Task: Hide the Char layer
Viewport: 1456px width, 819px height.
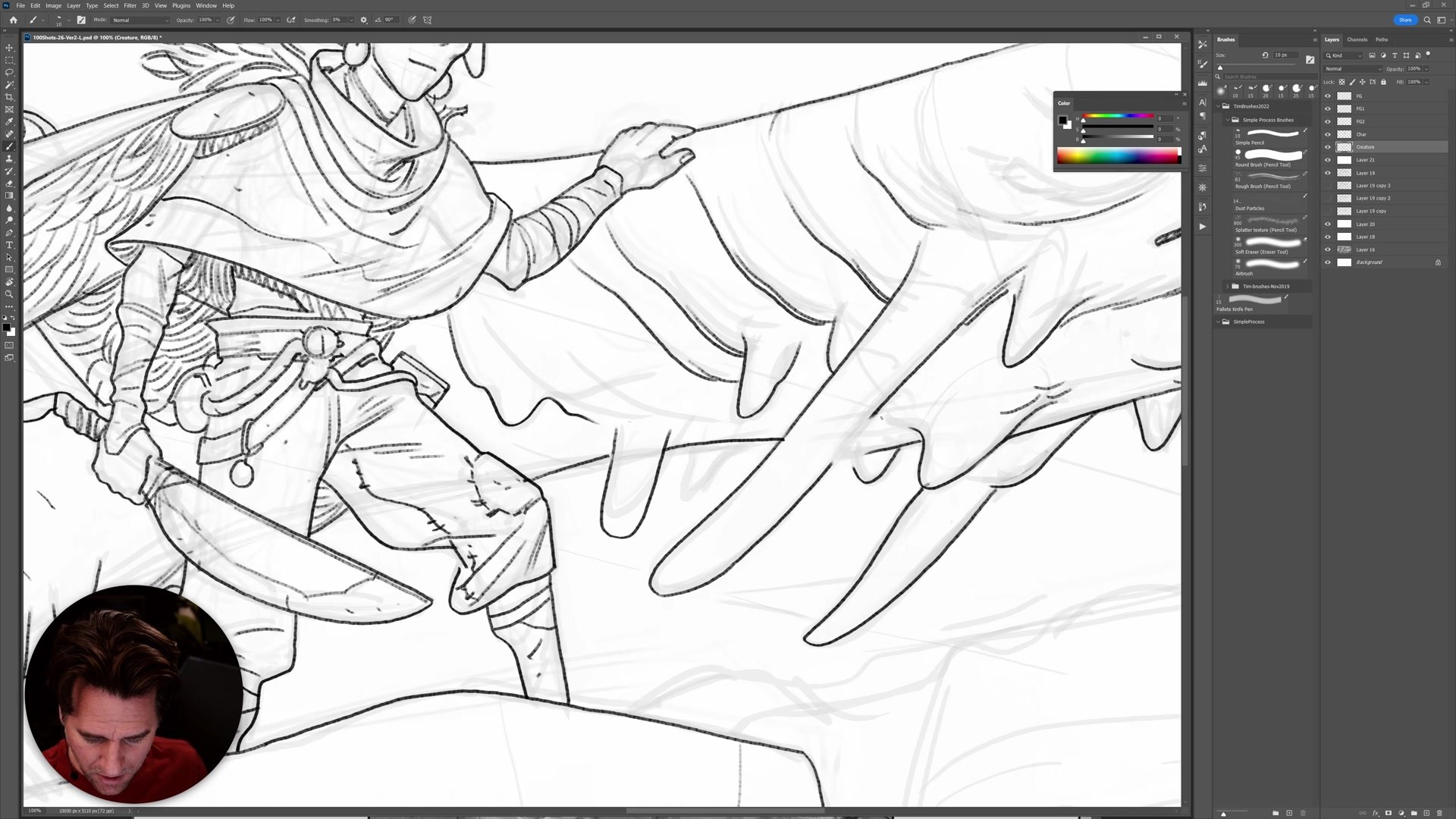Action: coord(1327,134)
